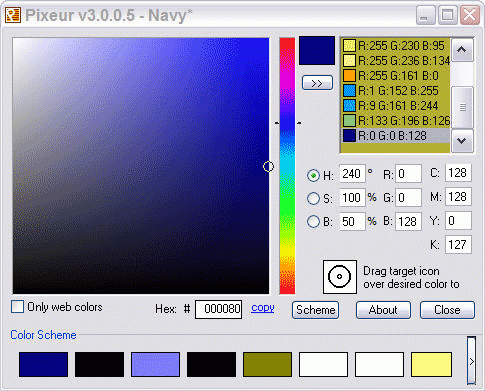
Task: Pick the light periwinkle scheme swatch
Action: click(155, 365)
